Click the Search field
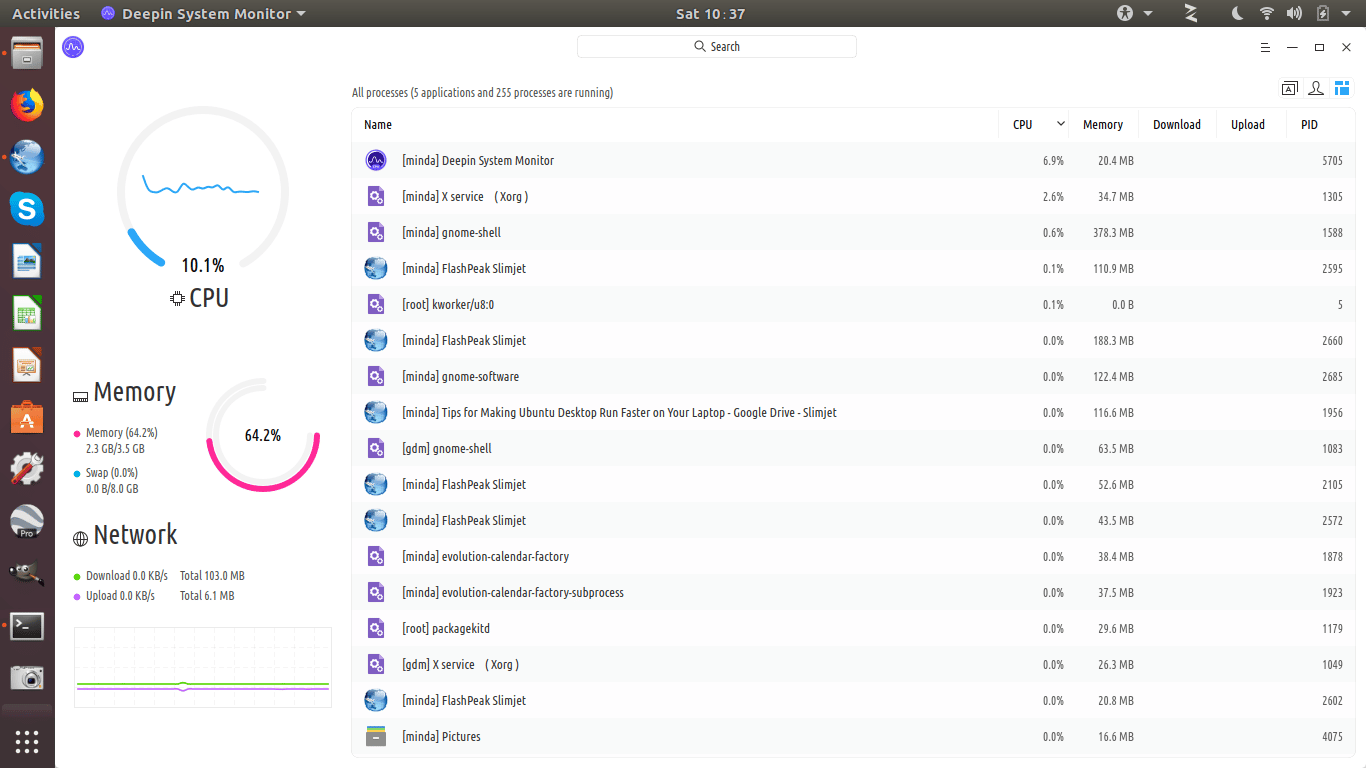The width and height of the screenshot is (1366, 768). coord(717,47)
